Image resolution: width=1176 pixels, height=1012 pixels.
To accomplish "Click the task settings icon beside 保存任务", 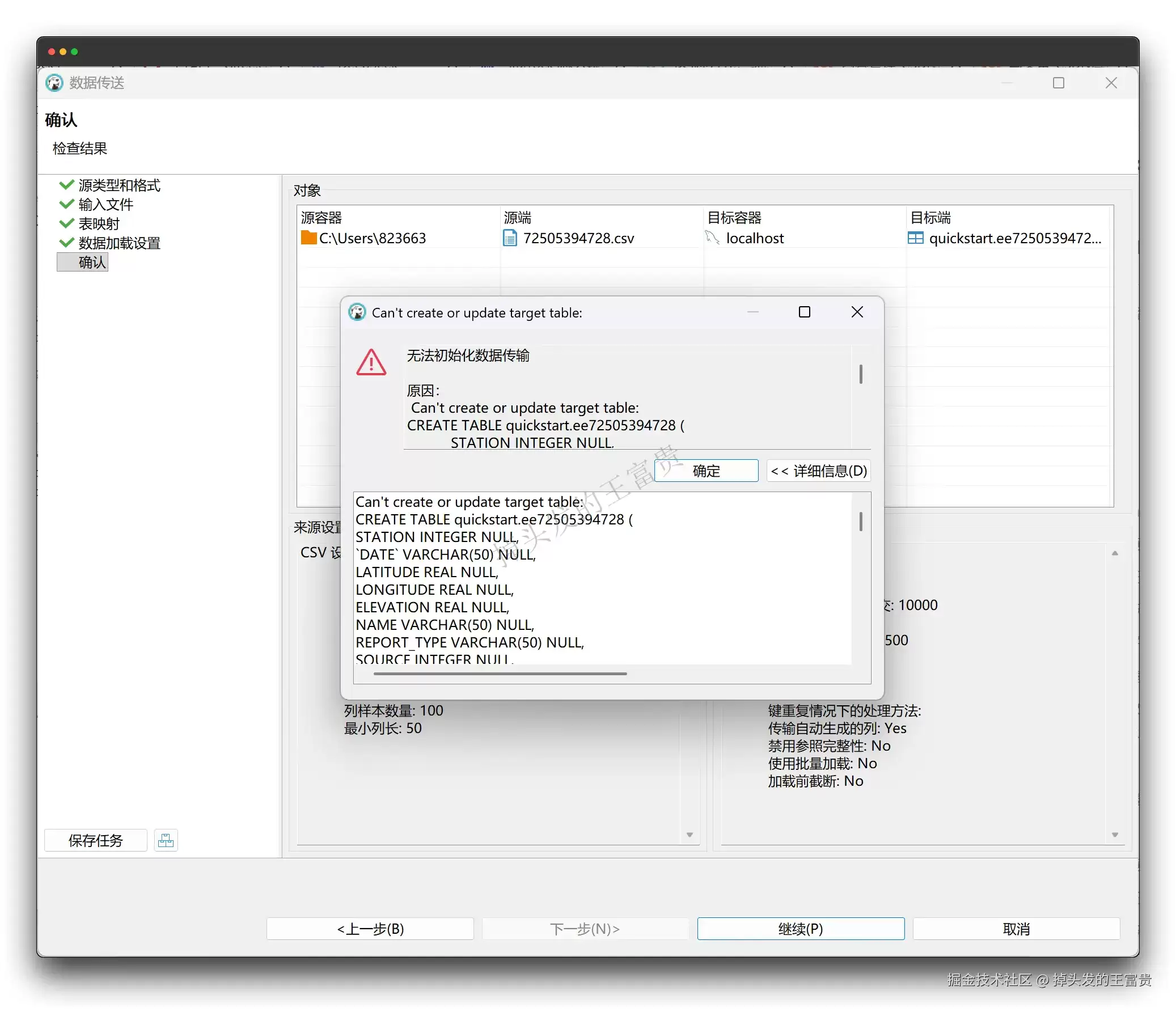I will [x=166, y=840].
